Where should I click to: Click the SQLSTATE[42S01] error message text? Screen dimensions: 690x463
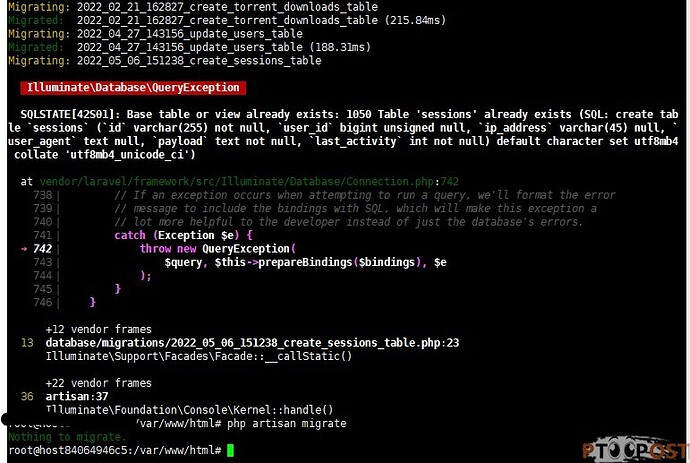pos(343,134)
